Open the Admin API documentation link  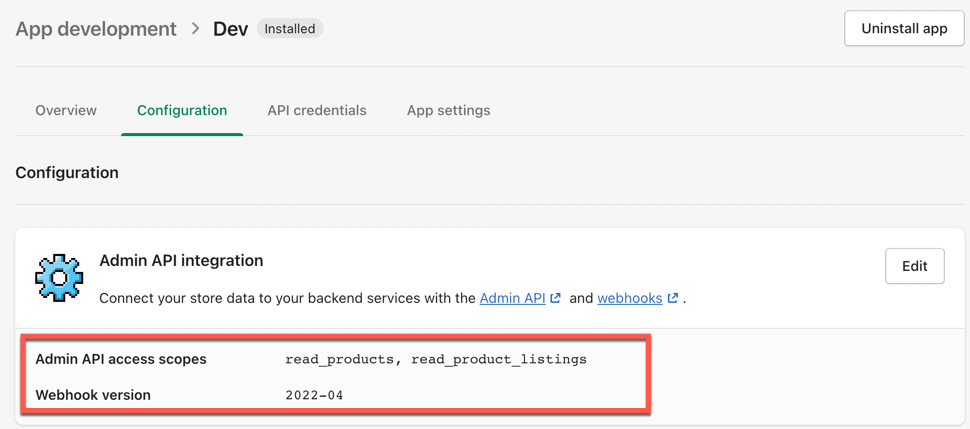(512, 298)
